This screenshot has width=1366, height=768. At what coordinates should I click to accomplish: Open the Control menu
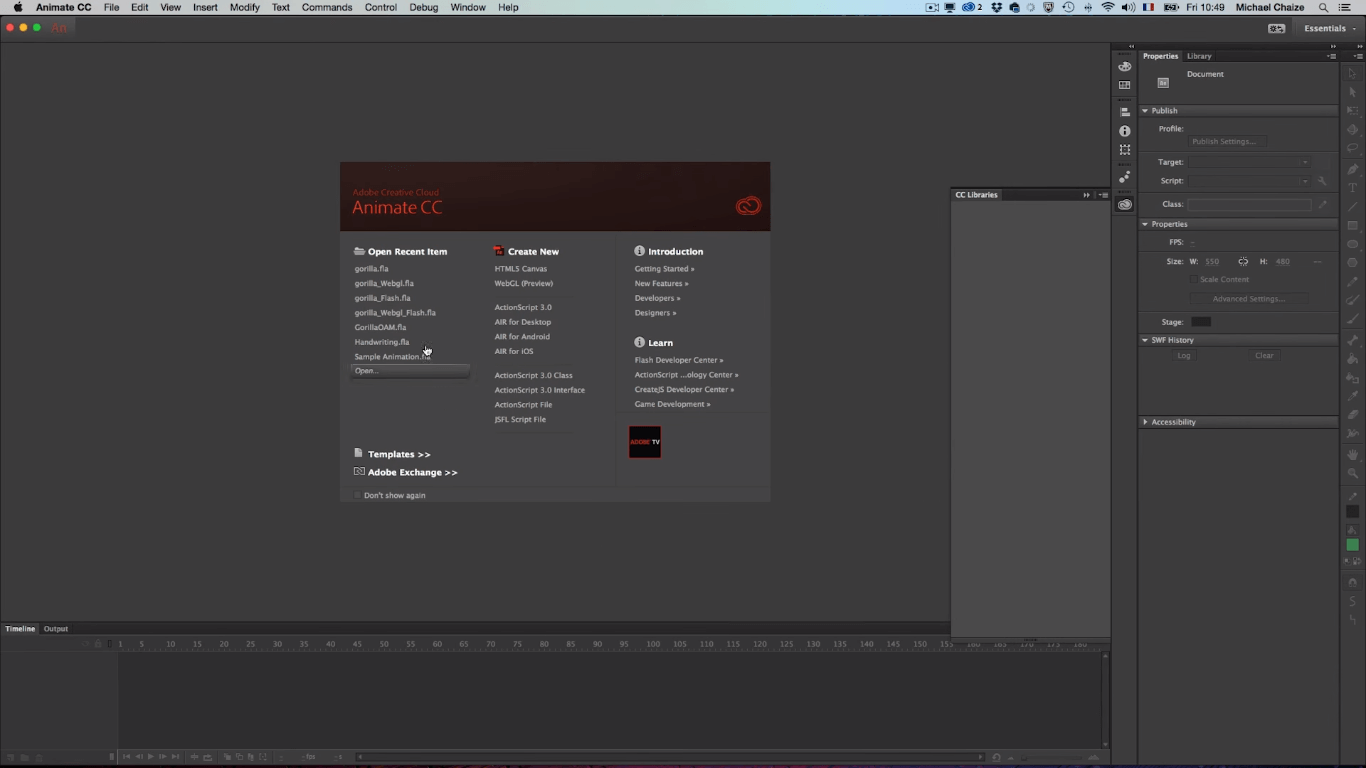pyautogui.click(x=381, y=7)
